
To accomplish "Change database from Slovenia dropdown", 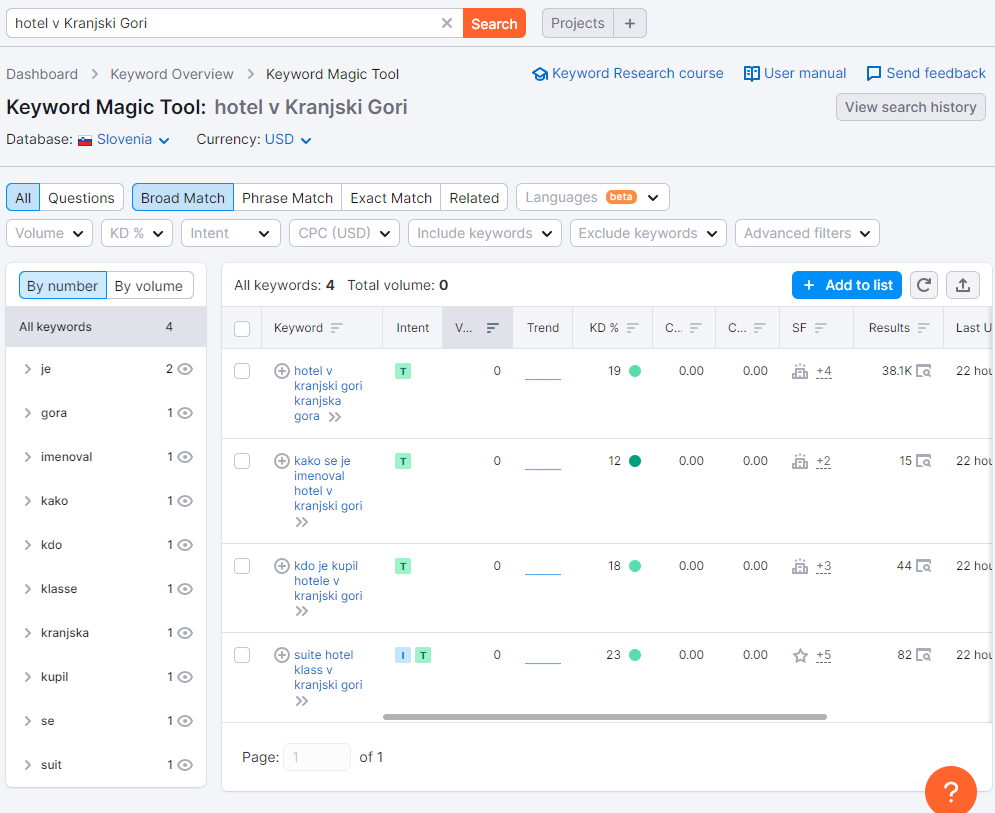I will 124,140.
